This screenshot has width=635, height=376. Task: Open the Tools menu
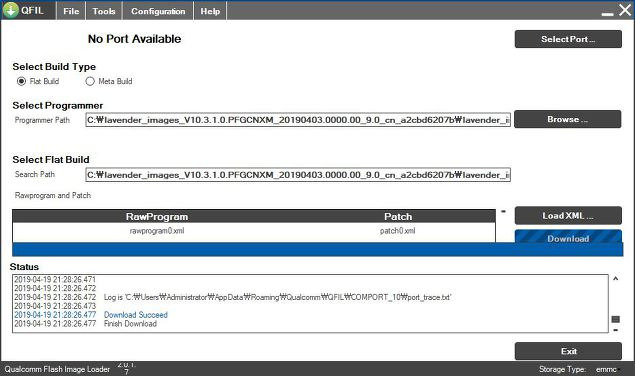[x=104, y=11]
